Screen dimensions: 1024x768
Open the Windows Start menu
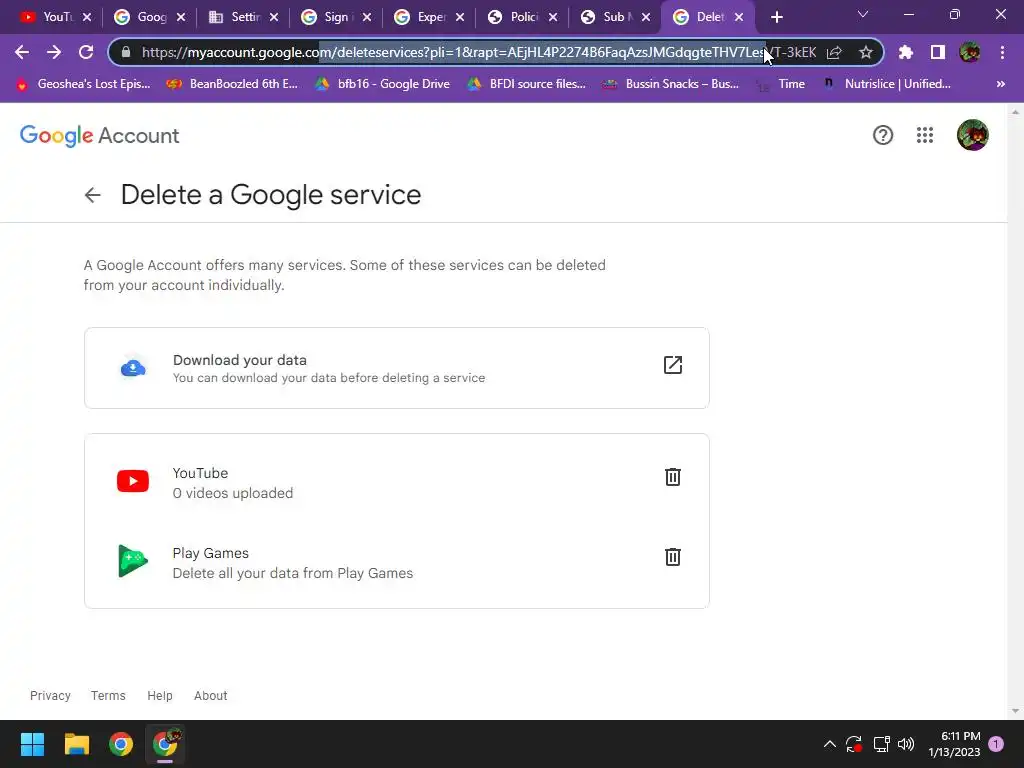32,744
